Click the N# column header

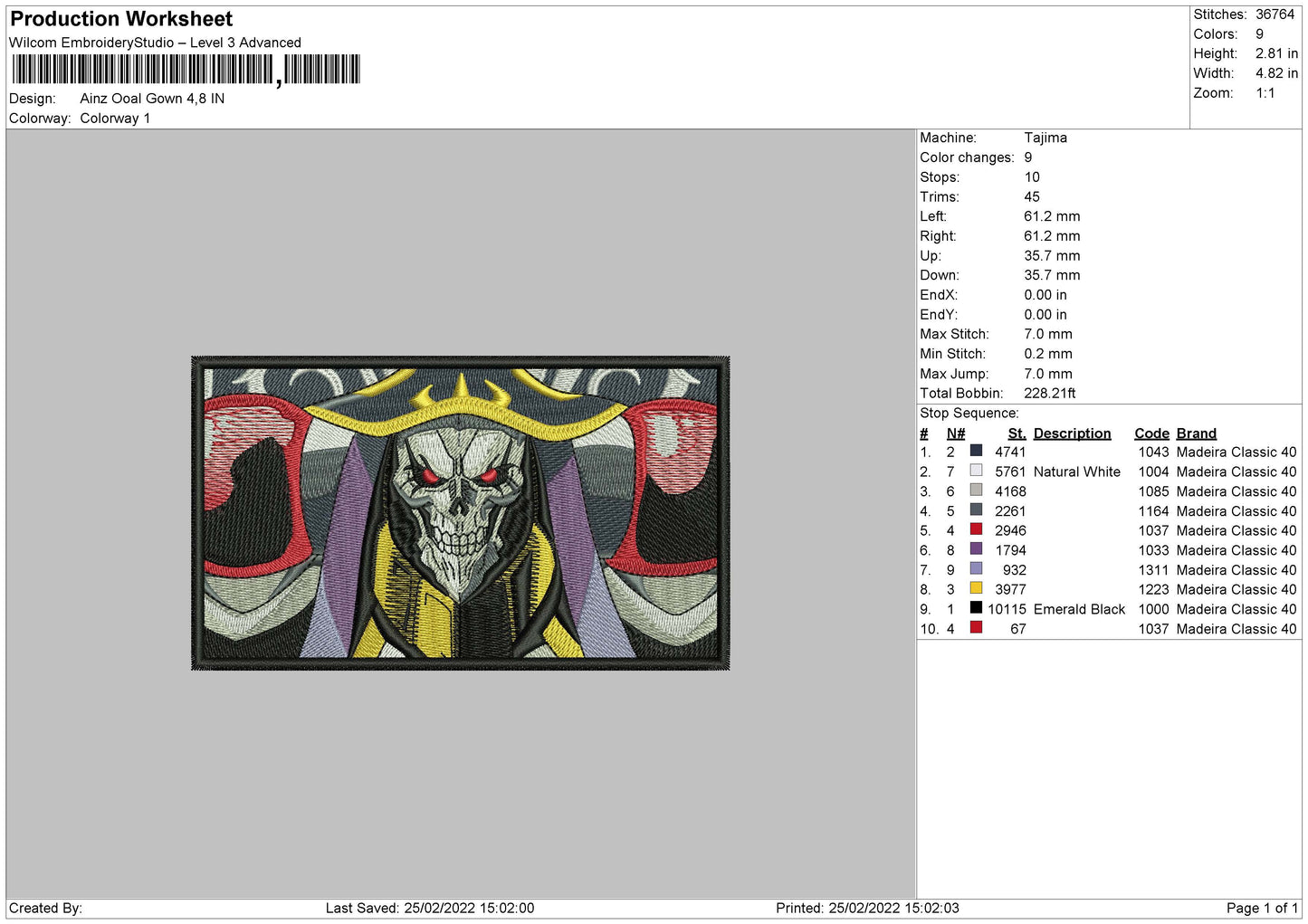click(x=955, y=433)
